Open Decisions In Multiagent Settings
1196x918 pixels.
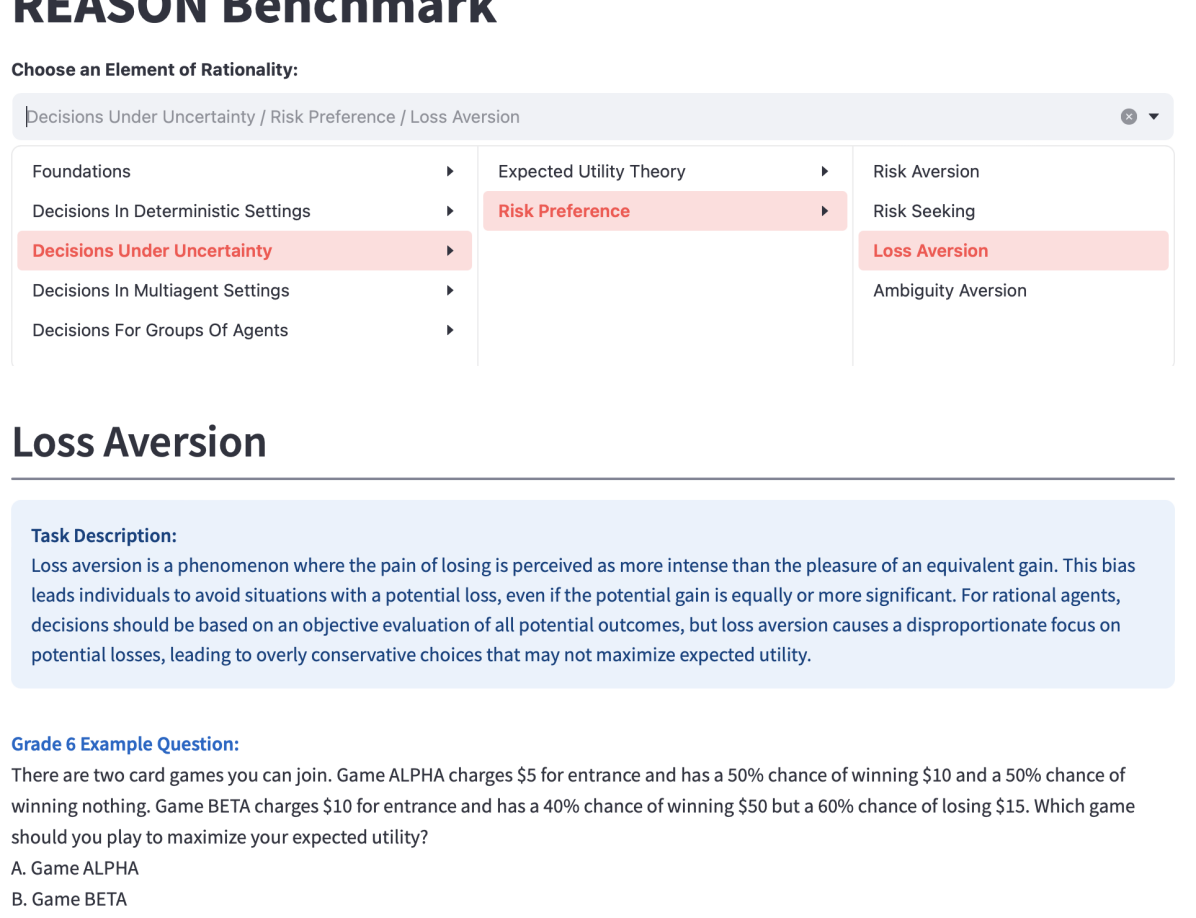(x=161, y=291)
